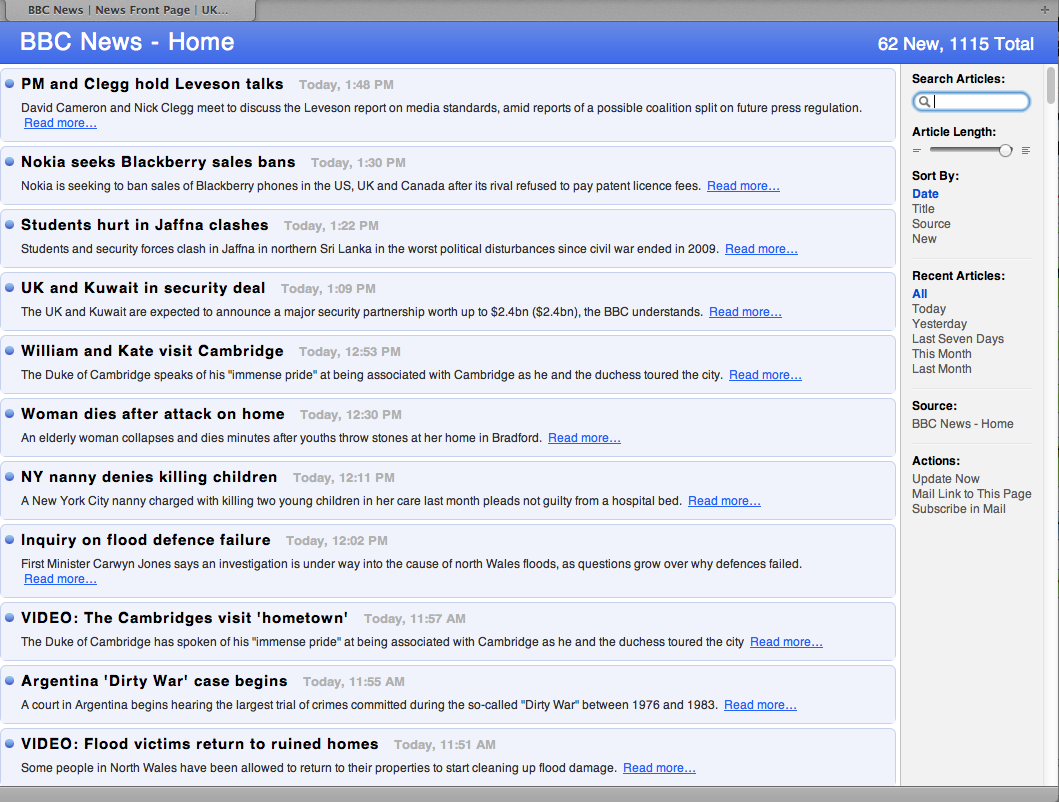Read more on PM and Clegg Leveson story

60,123
